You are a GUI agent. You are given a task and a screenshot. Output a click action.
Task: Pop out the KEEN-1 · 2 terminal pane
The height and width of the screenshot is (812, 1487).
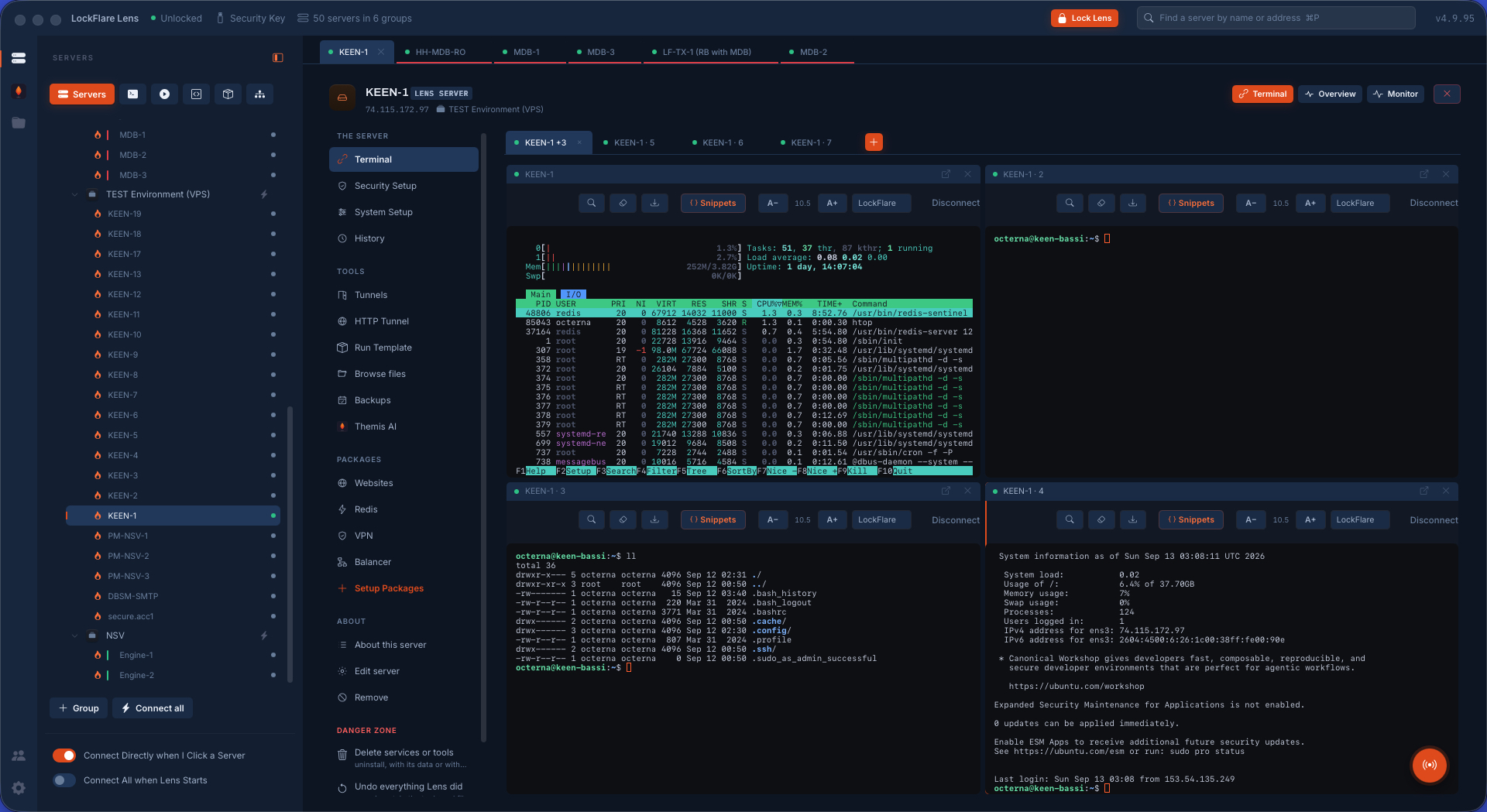[1423, 174]
